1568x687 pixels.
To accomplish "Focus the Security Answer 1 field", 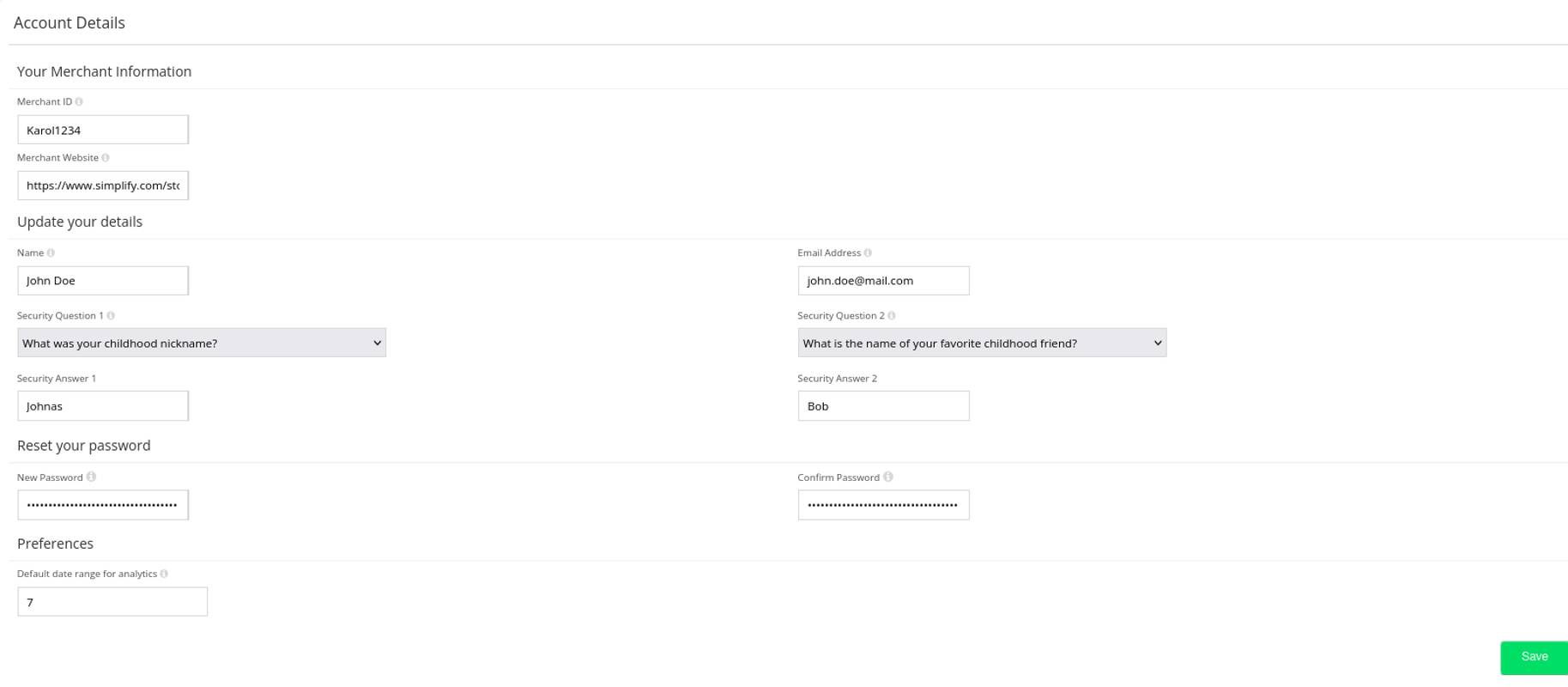I will [103, 406].
